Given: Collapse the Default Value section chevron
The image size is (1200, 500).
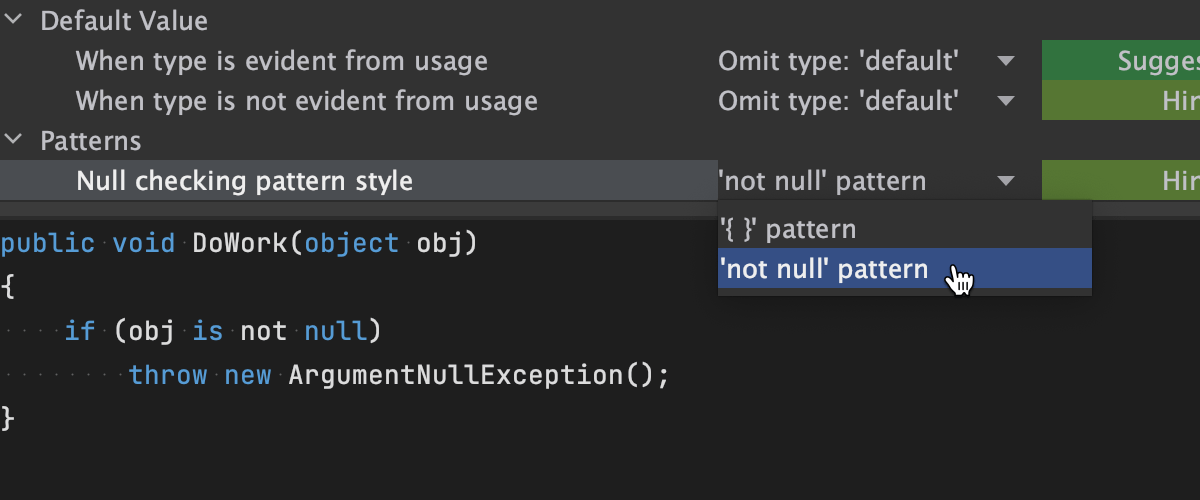Looking at the screenshot, I should 12,21.
